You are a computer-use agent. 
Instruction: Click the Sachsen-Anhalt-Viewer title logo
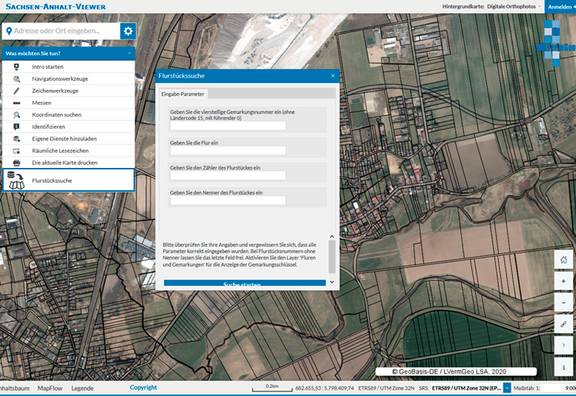click(55, 6)
